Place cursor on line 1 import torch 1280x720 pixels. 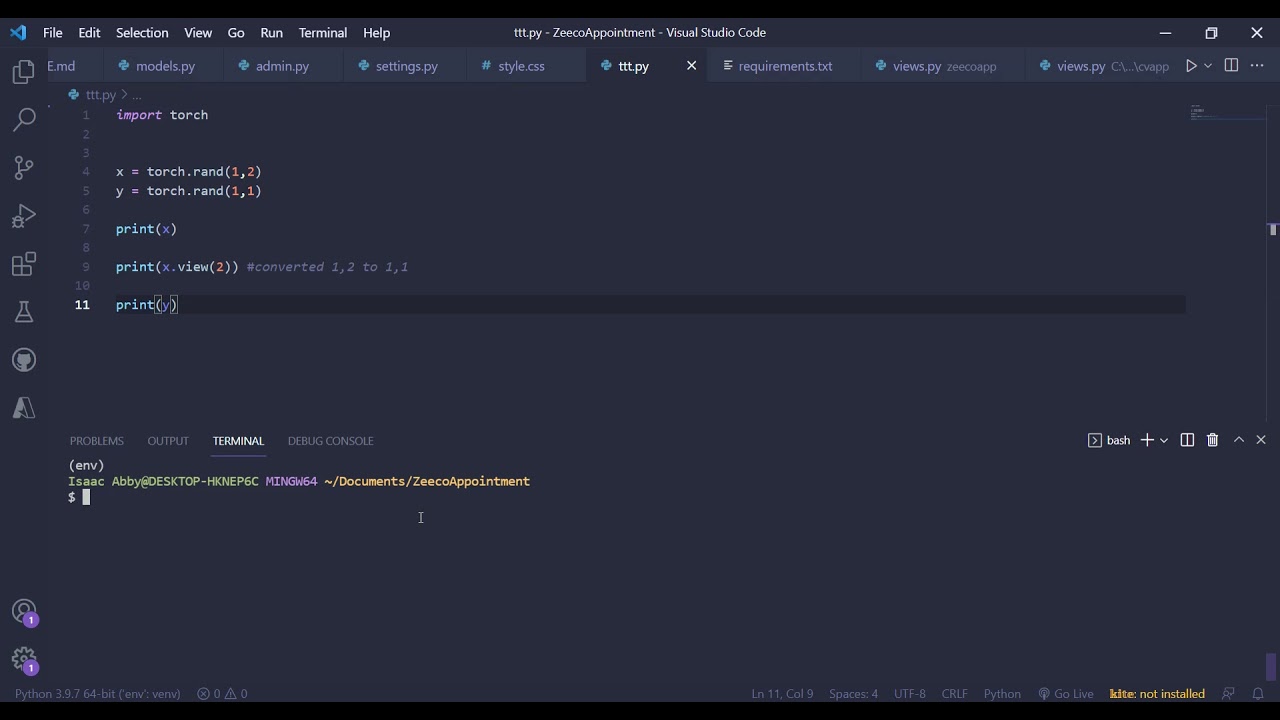pyautogui.click(x=162, y=115)
